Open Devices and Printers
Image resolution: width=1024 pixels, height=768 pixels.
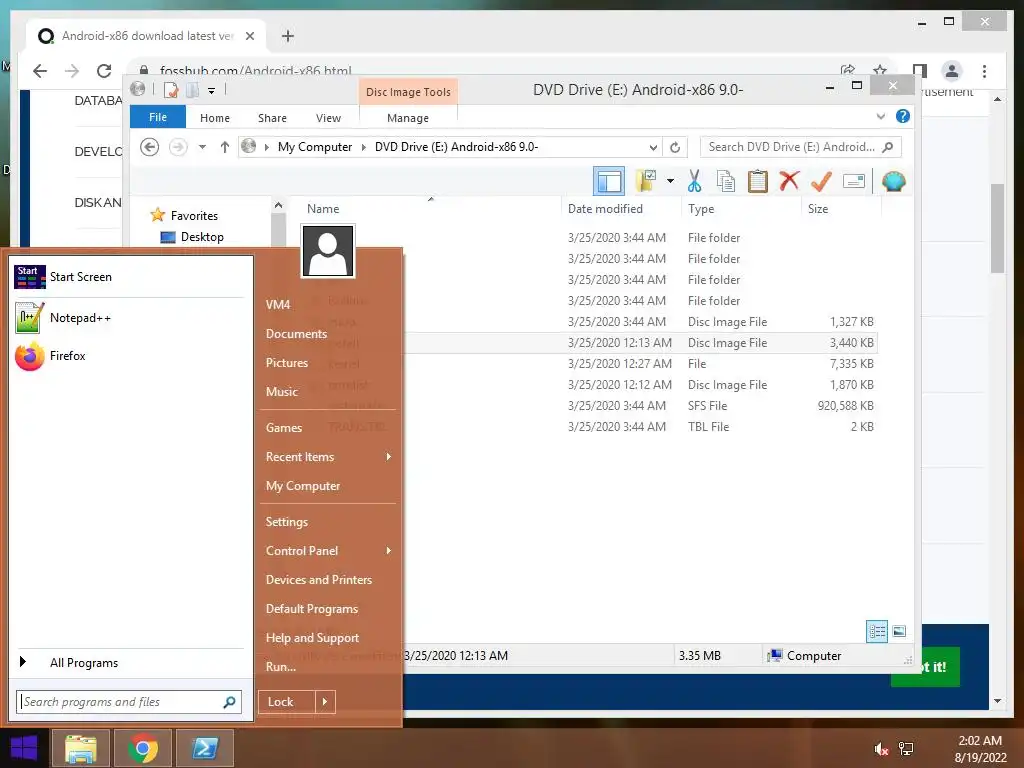click(x=319, y=580)
